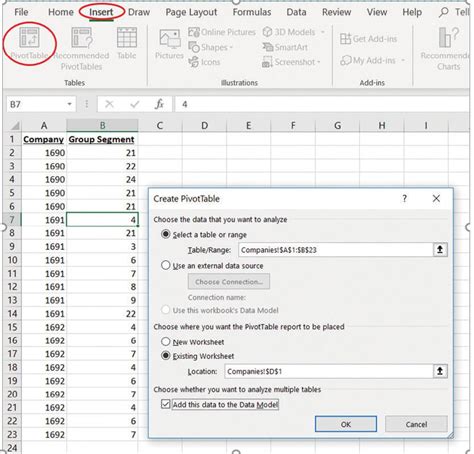
Task: Cancel formula entry with the X icon
Action: pos(109,104)
